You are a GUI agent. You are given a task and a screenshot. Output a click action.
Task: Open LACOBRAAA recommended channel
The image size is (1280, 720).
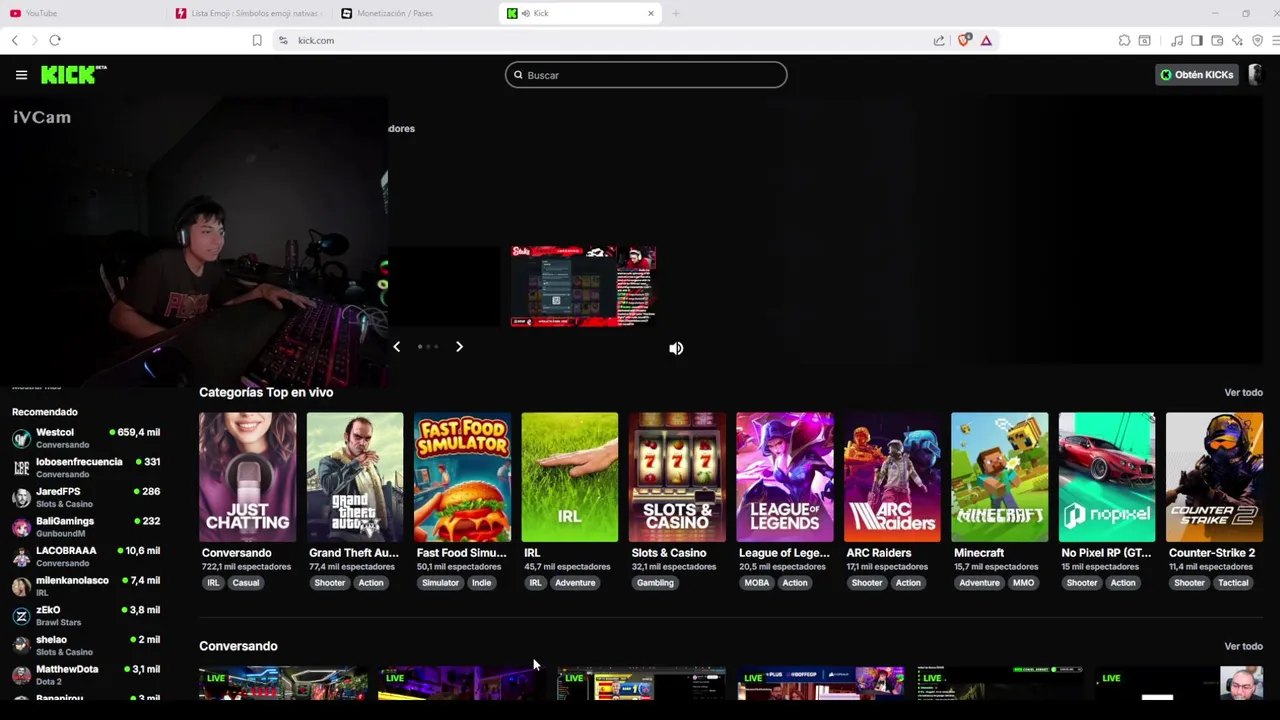coord(86,556)
